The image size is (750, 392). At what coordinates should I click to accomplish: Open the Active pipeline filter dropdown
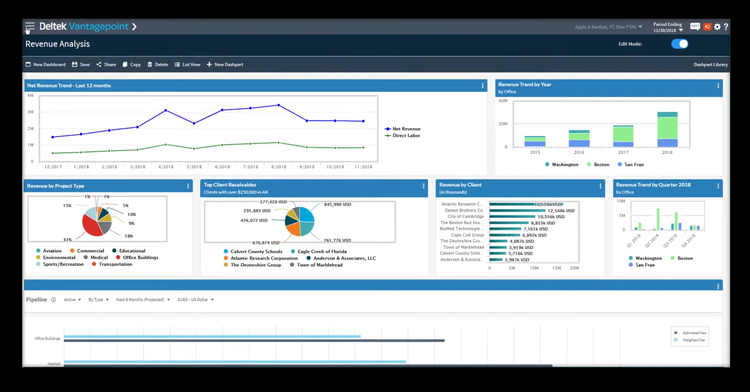coord(72,300)
